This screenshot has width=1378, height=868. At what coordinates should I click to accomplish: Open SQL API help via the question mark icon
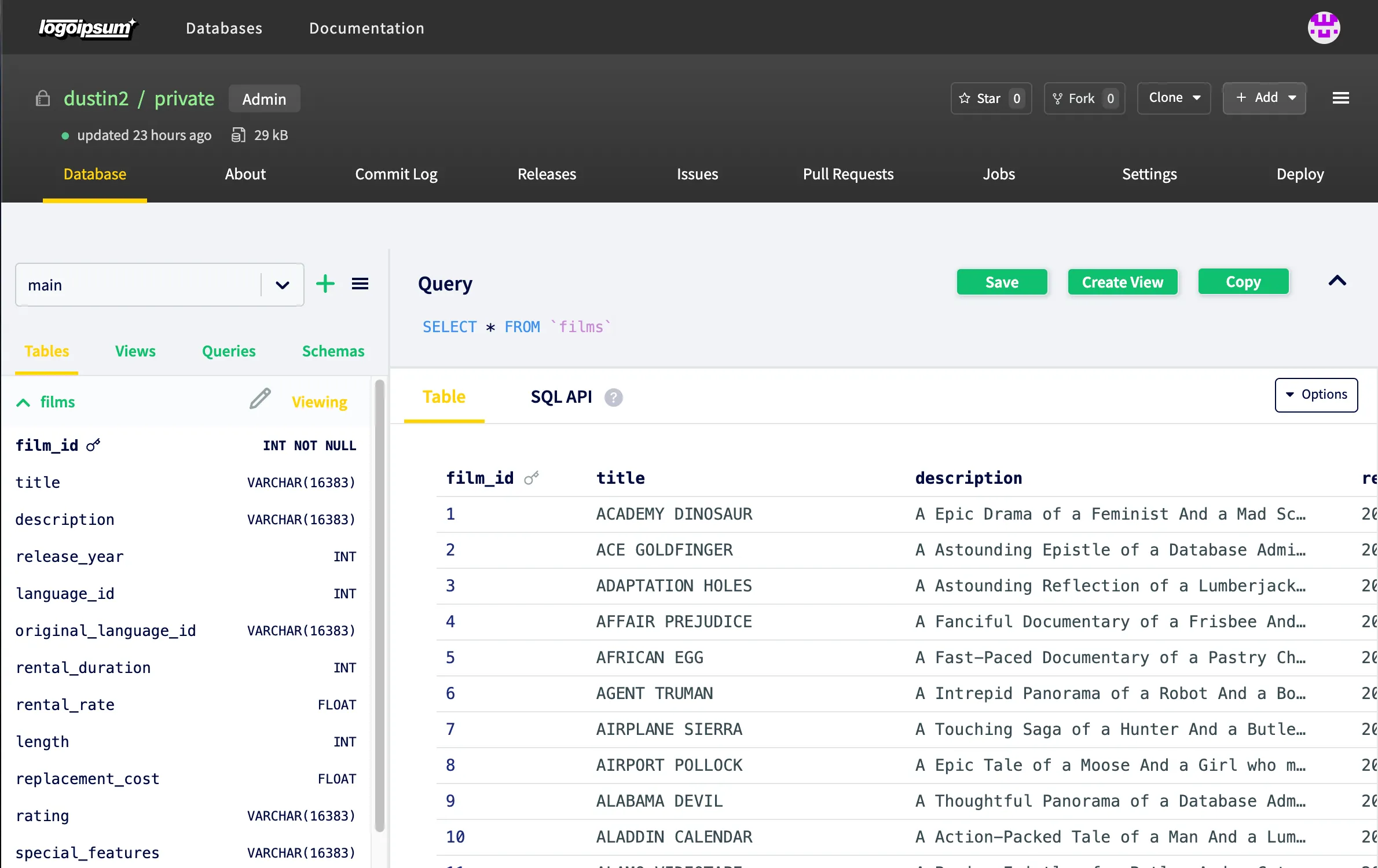click(x=613, y=398)
